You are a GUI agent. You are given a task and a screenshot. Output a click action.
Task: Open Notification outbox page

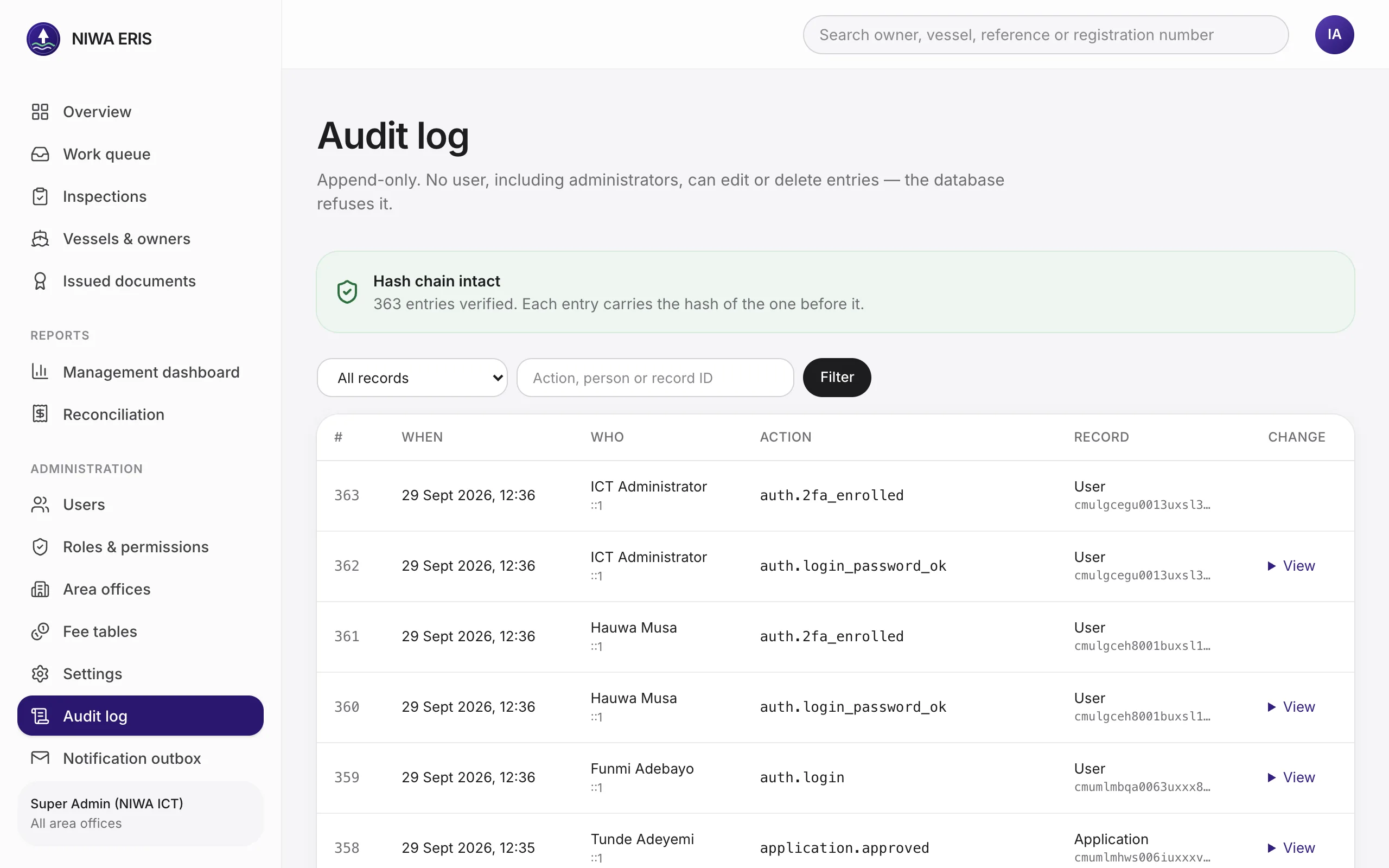click(141, 758)
